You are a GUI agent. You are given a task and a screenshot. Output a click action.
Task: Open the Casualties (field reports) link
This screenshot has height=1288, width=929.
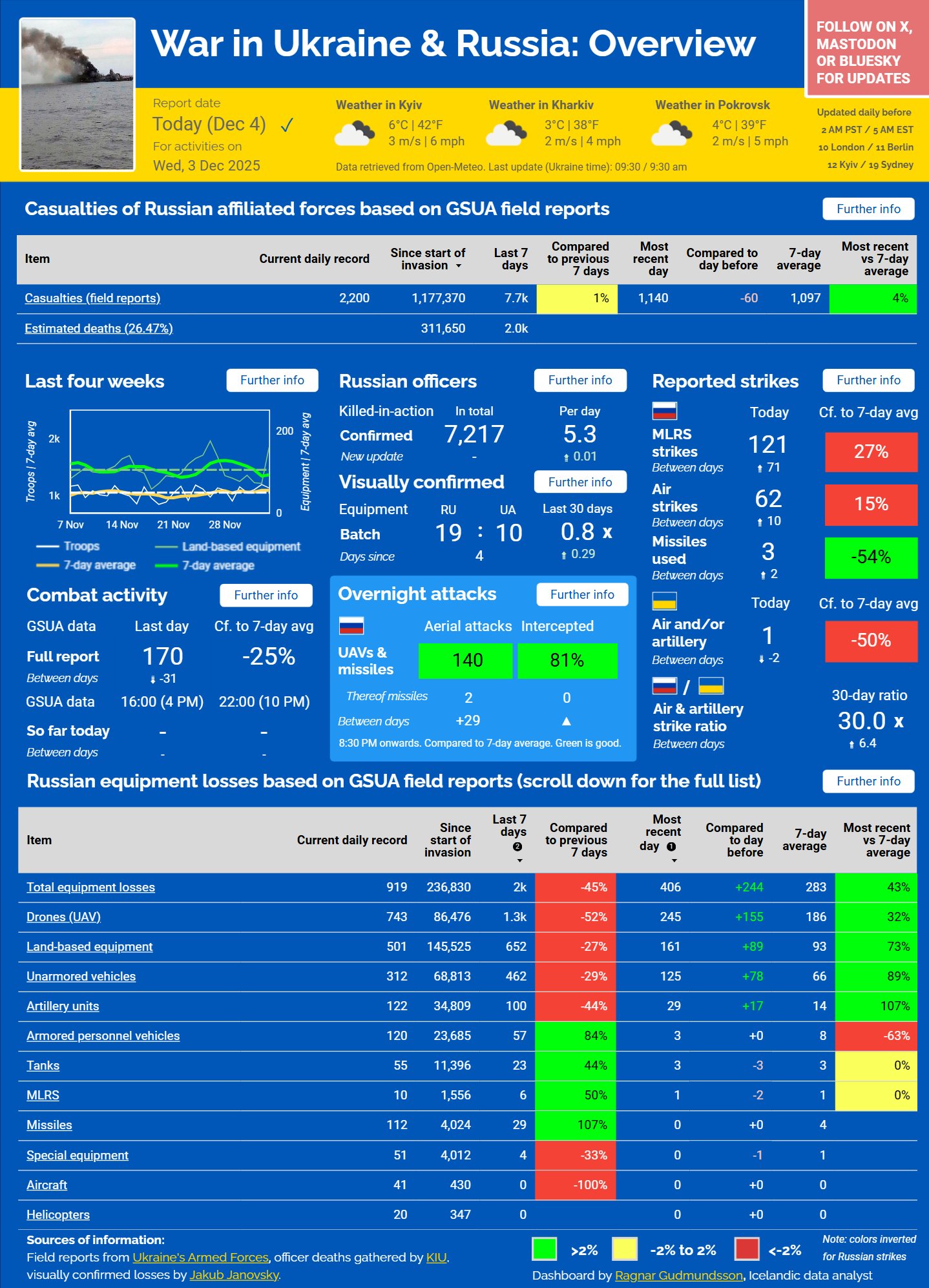(x=92, y=298)
